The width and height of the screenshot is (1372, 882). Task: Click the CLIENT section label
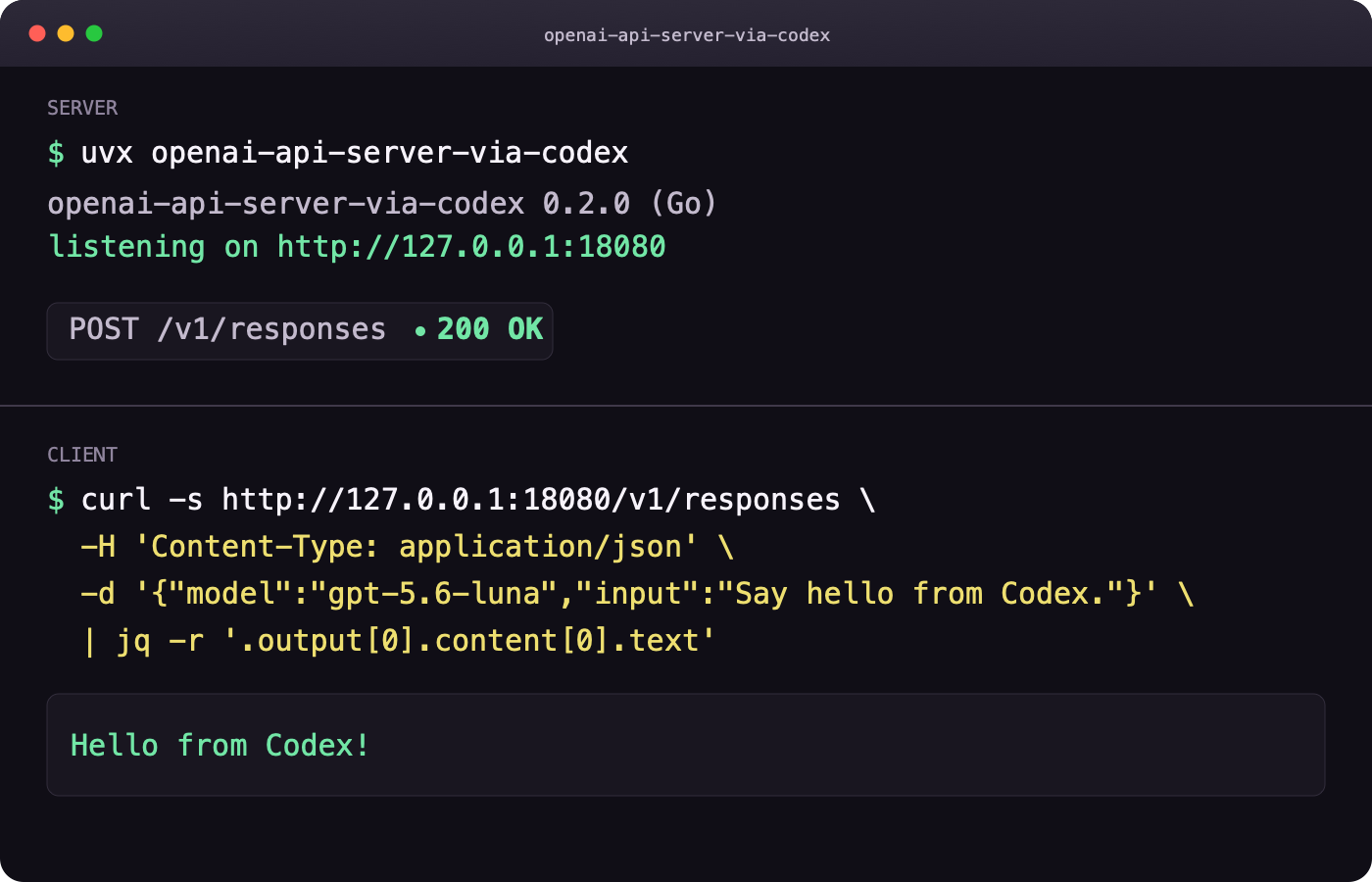82,455
